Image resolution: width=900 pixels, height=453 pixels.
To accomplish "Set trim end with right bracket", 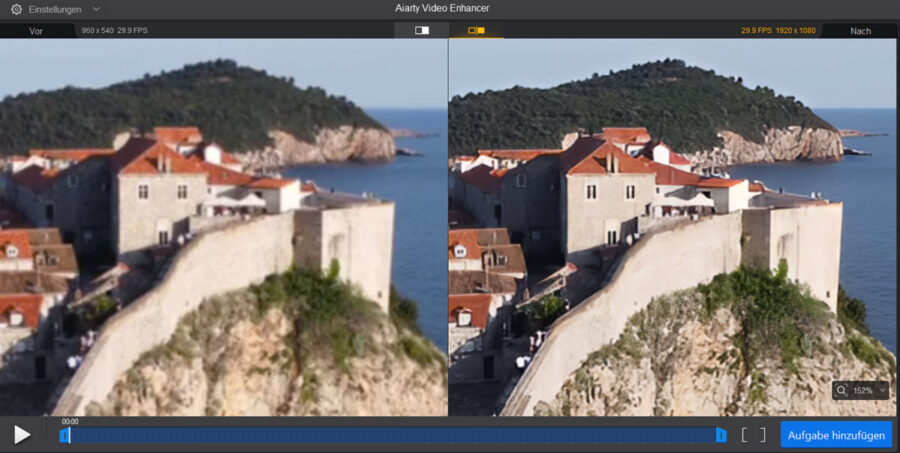I will coord(763,435).
